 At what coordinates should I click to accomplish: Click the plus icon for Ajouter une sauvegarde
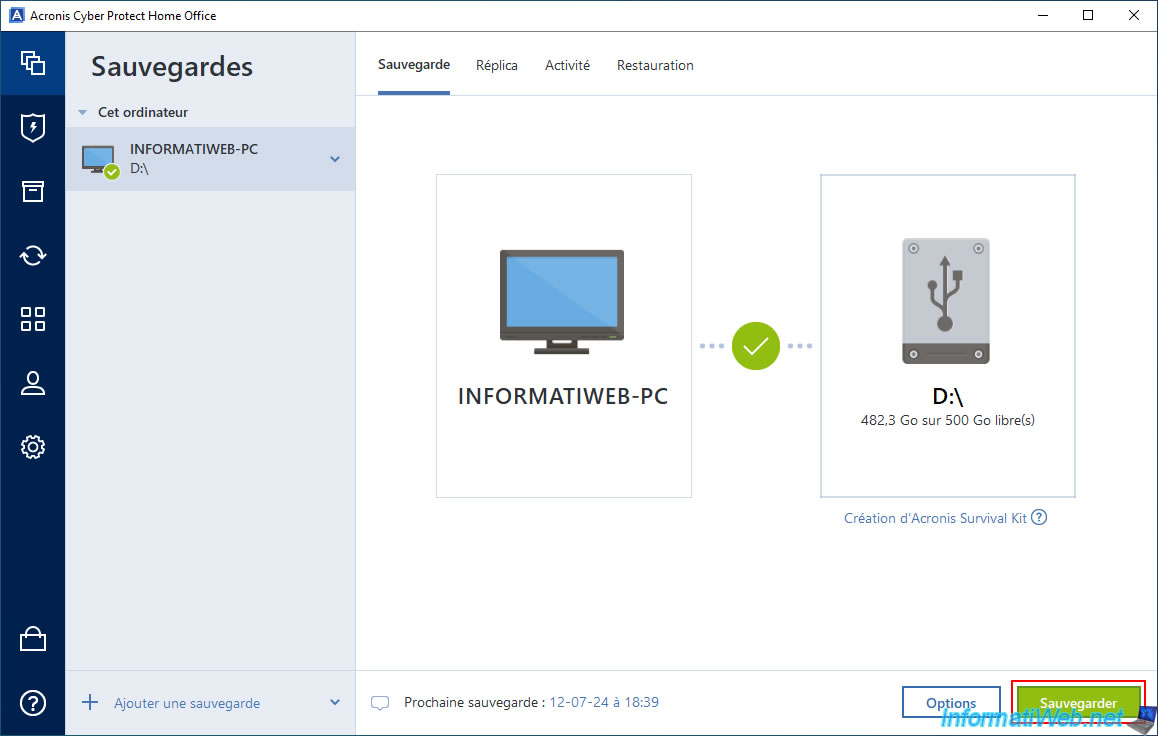(x=89, y=702)
